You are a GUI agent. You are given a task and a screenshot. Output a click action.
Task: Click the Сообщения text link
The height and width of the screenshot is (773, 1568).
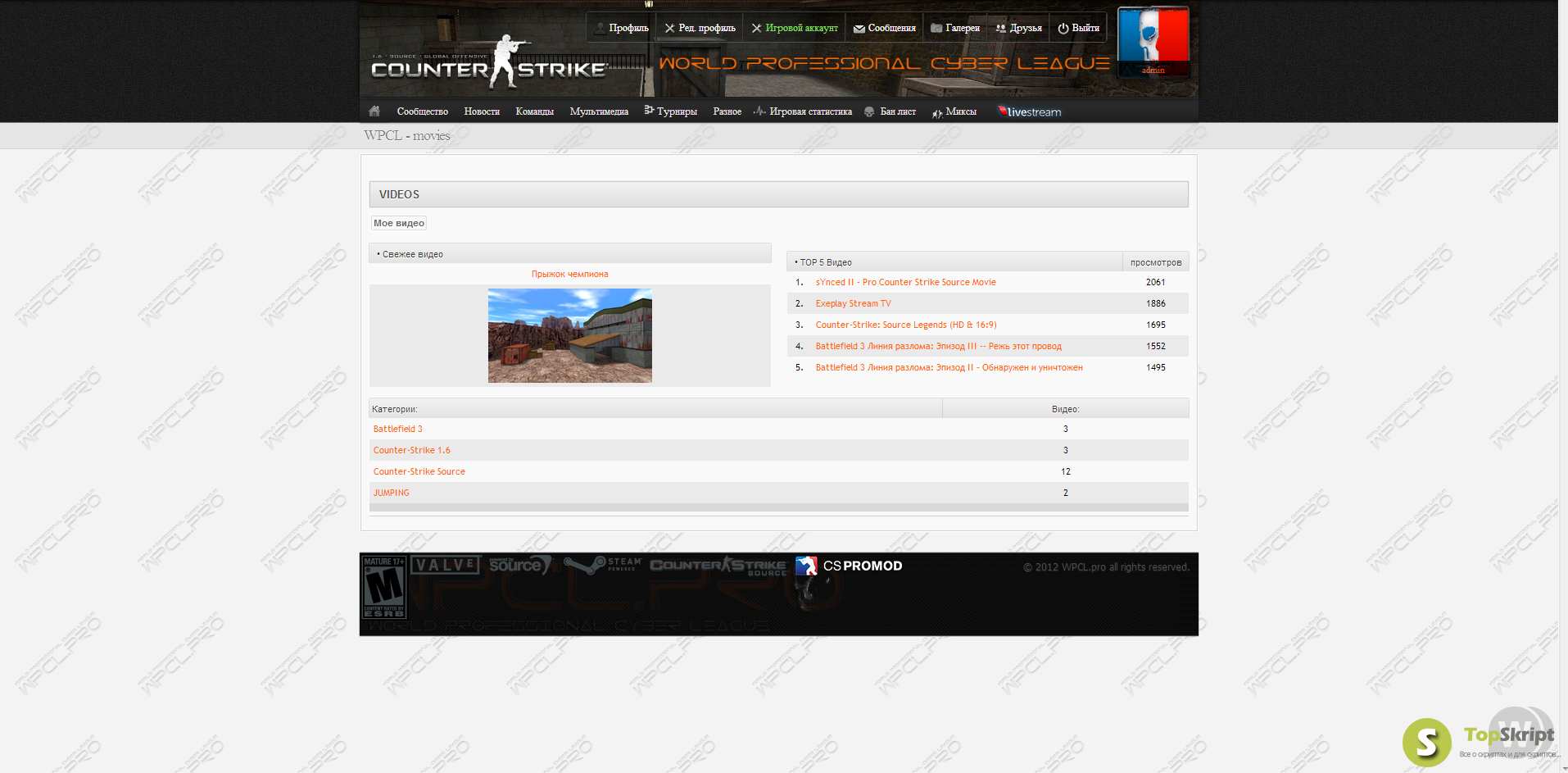891,28
